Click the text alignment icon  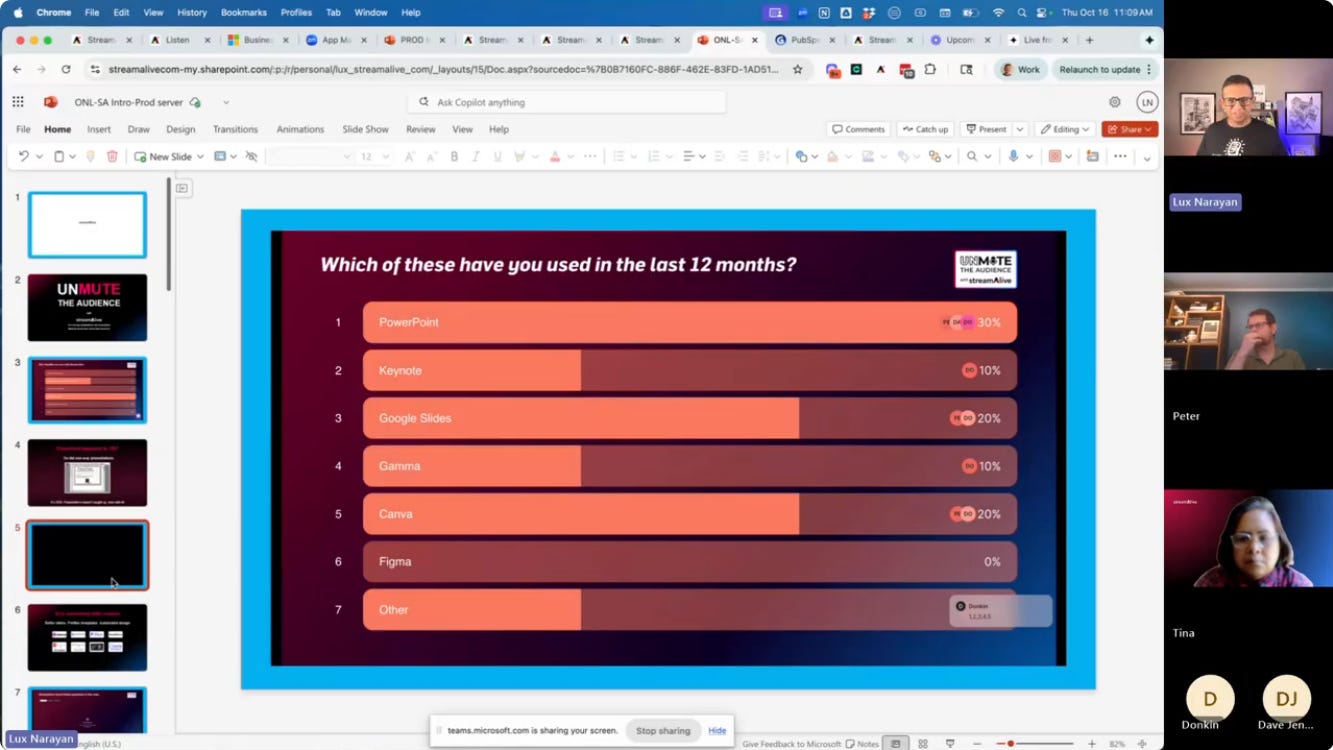[x=688, y=156]
